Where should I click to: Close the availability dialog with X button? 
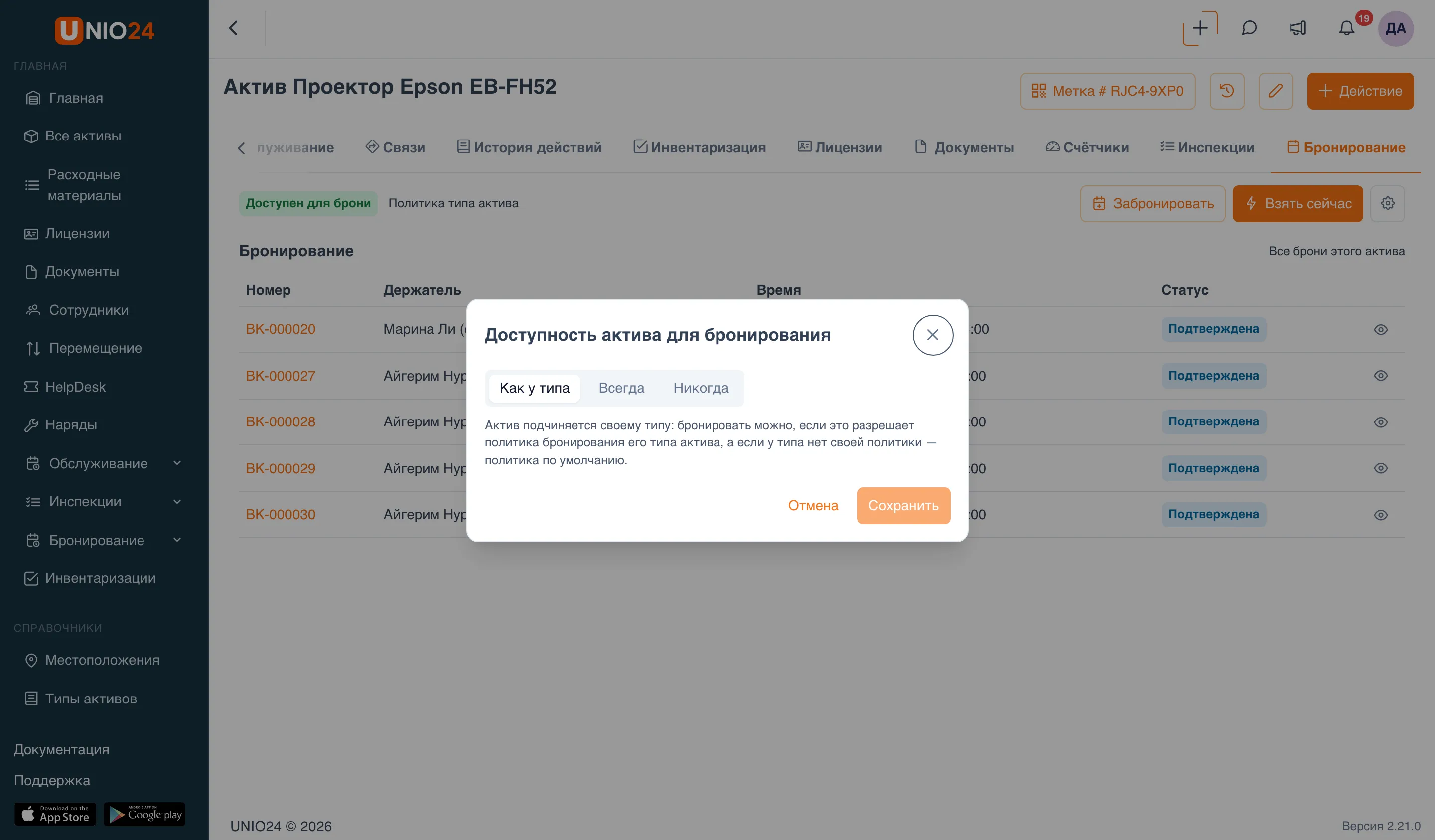pos(932,335)
